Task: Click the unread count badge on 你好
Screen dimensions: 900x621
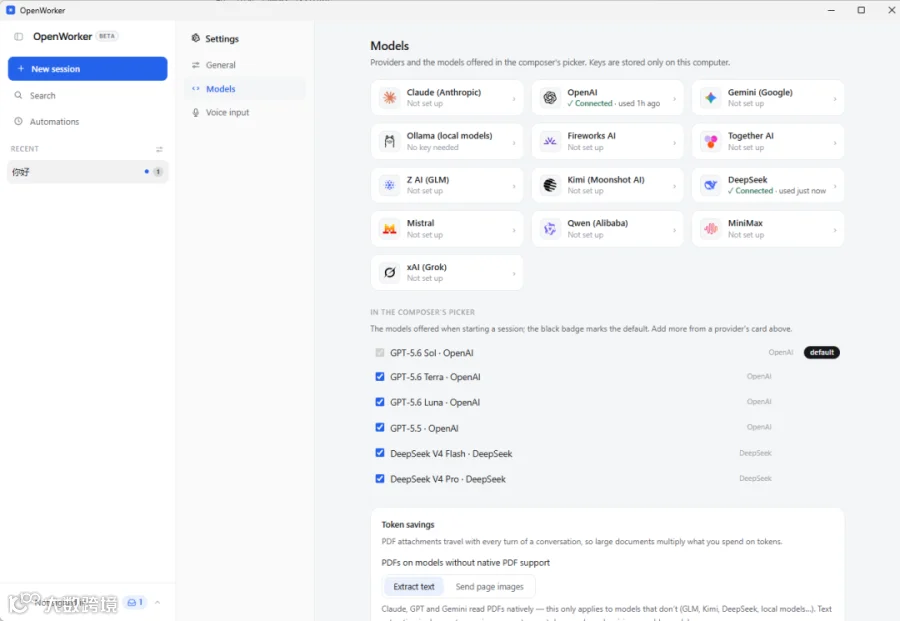Action: click(158, 172)
